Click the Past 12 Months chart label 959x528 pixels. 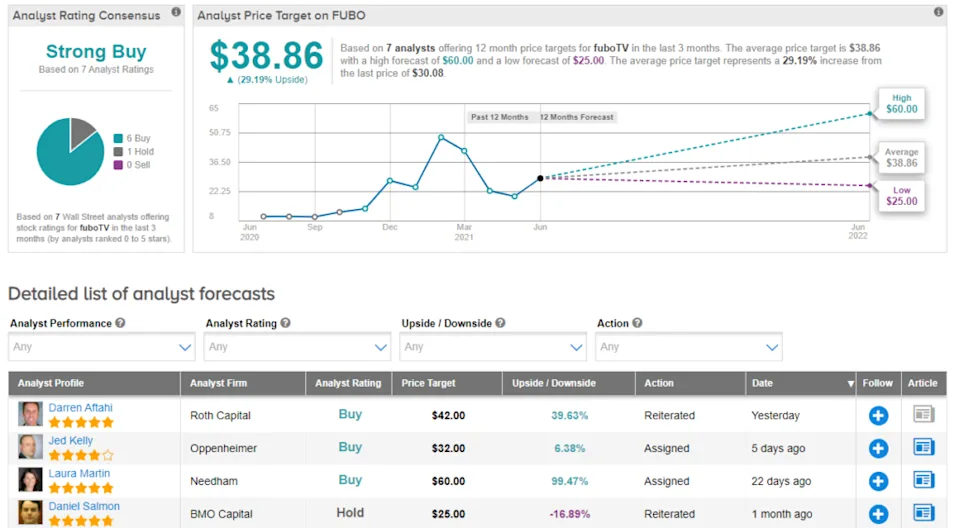(500, 117)
